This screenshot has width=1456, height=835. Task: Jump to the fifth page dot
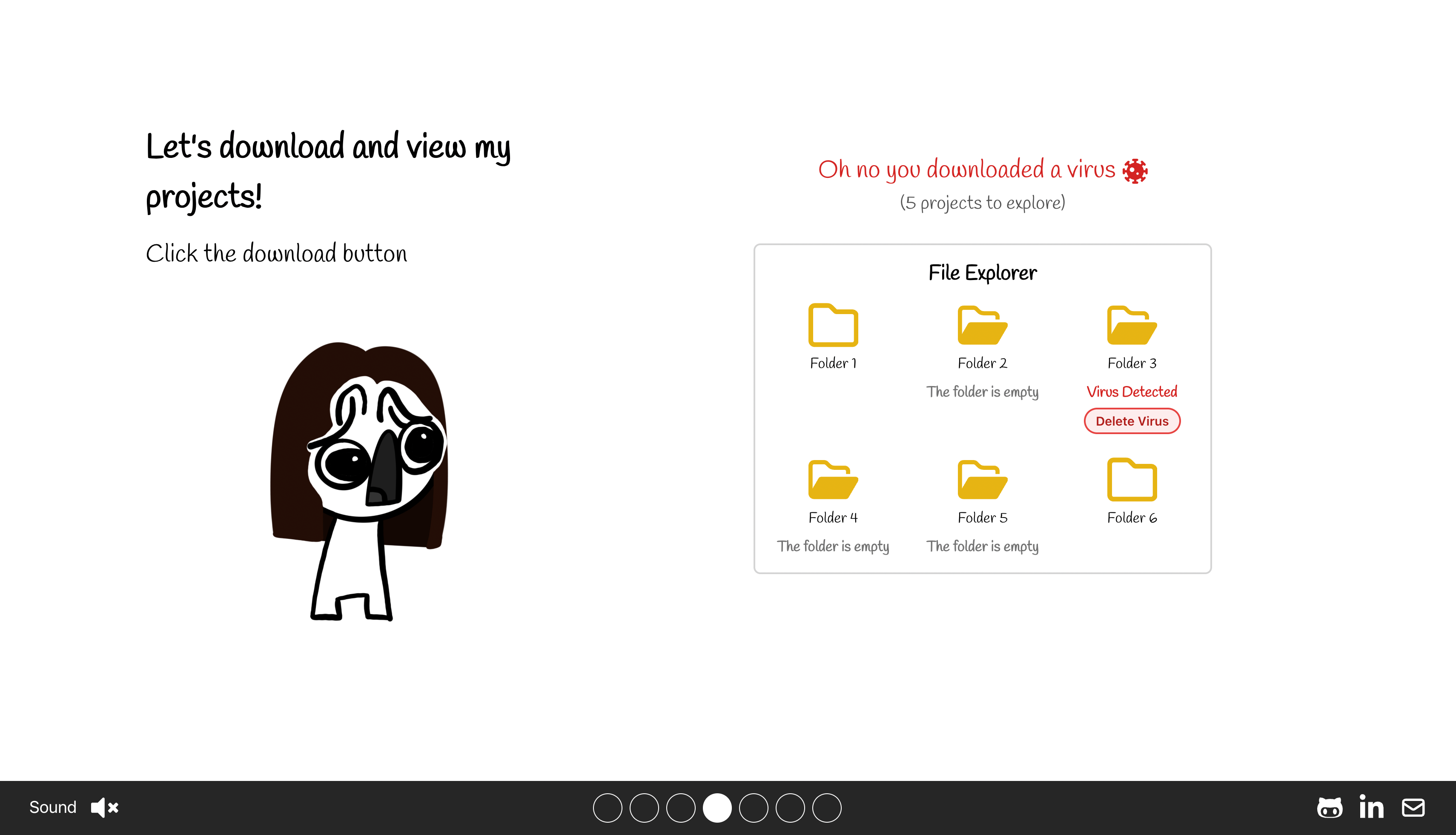(754, 807)
